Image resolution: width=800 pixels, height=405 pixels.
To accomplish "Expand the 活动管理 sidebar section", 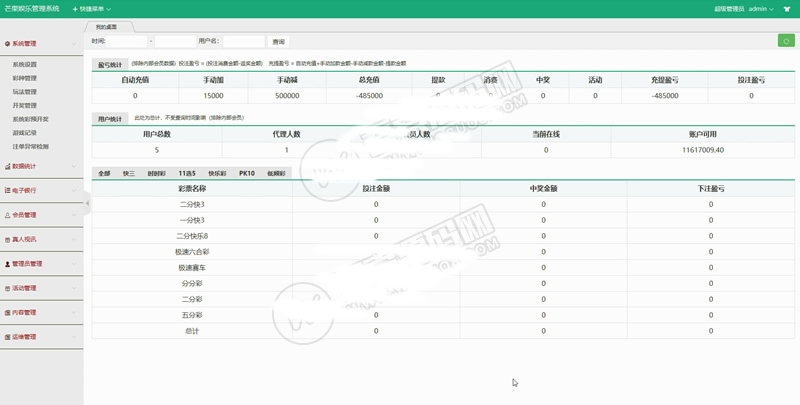I will pyautogui.click(x=40, y=288).
